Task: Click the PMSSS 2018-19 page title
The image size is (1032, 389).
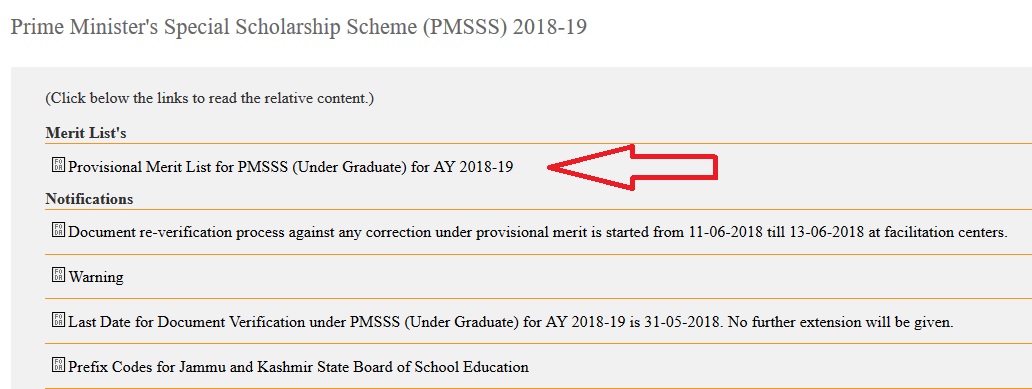Action: [x=299, y=28]
